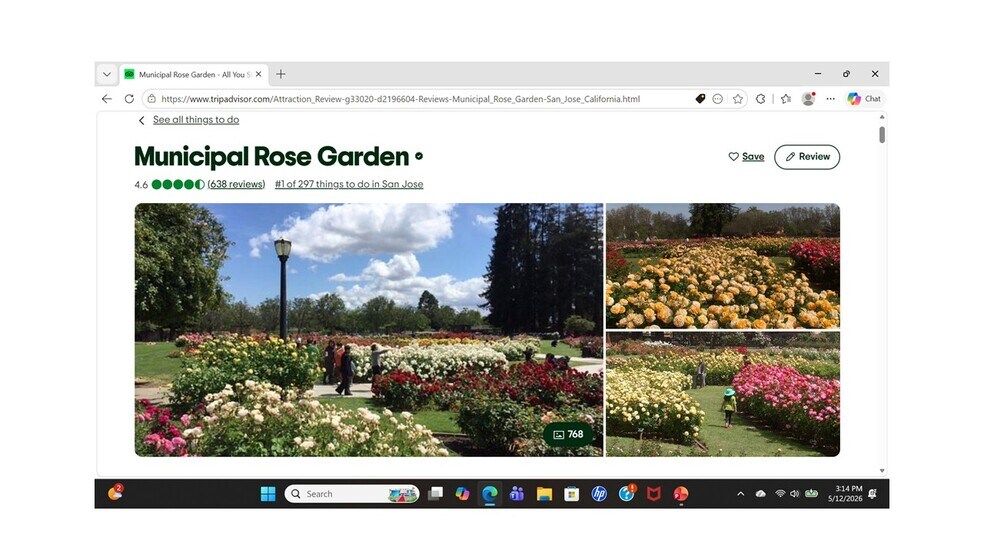Click the verified badge beside the title
The height and width of the screenshot is (554, 984).
point(419,156)
